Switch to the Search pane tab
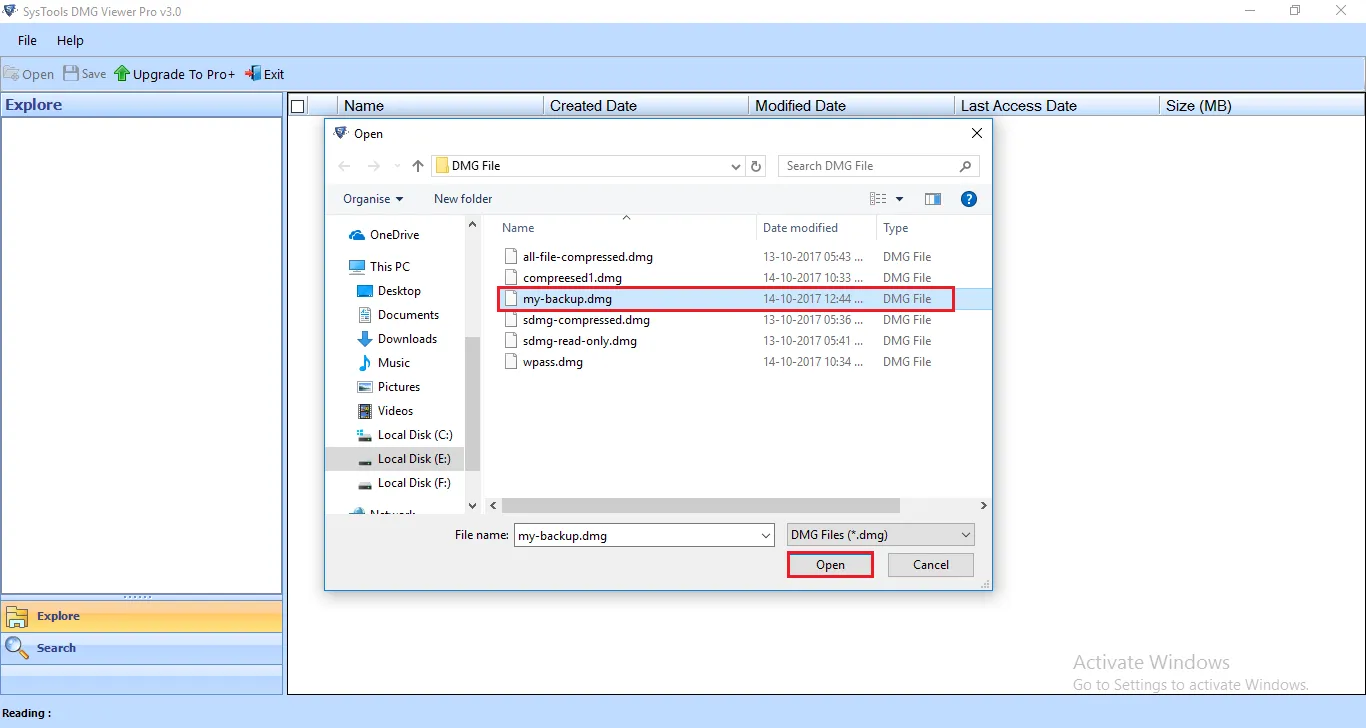The width and height of the screenshot is (1366, 728). (142, 648)
